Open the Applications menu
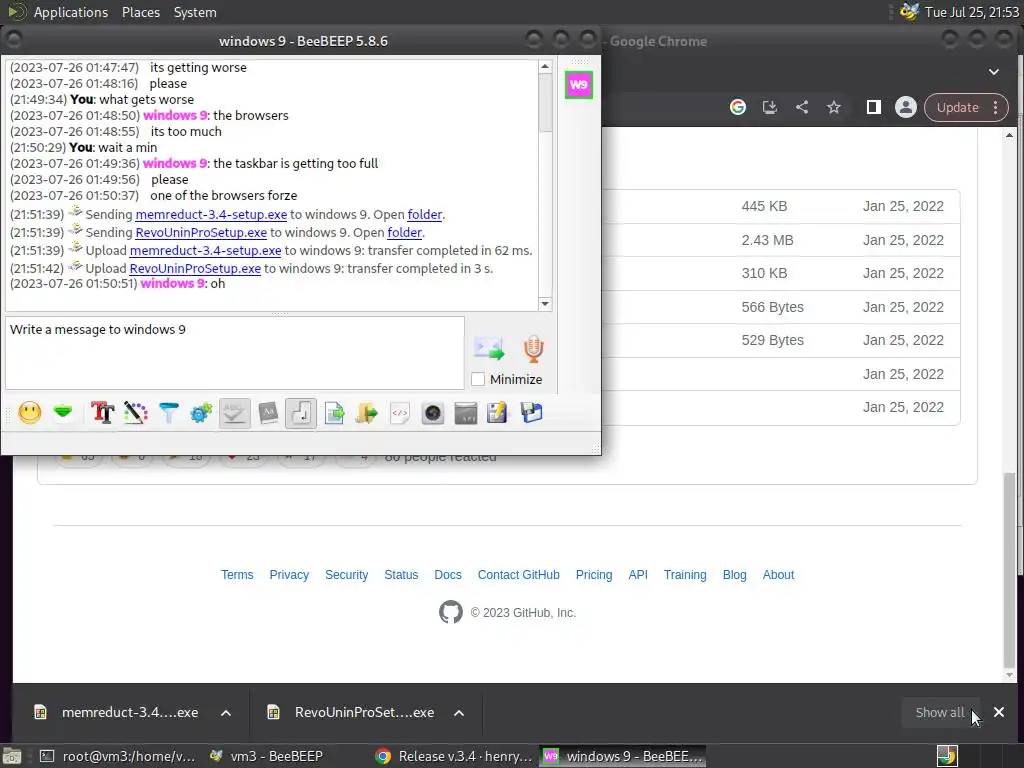Screen dimensions: 1024x768 [71, 12]
